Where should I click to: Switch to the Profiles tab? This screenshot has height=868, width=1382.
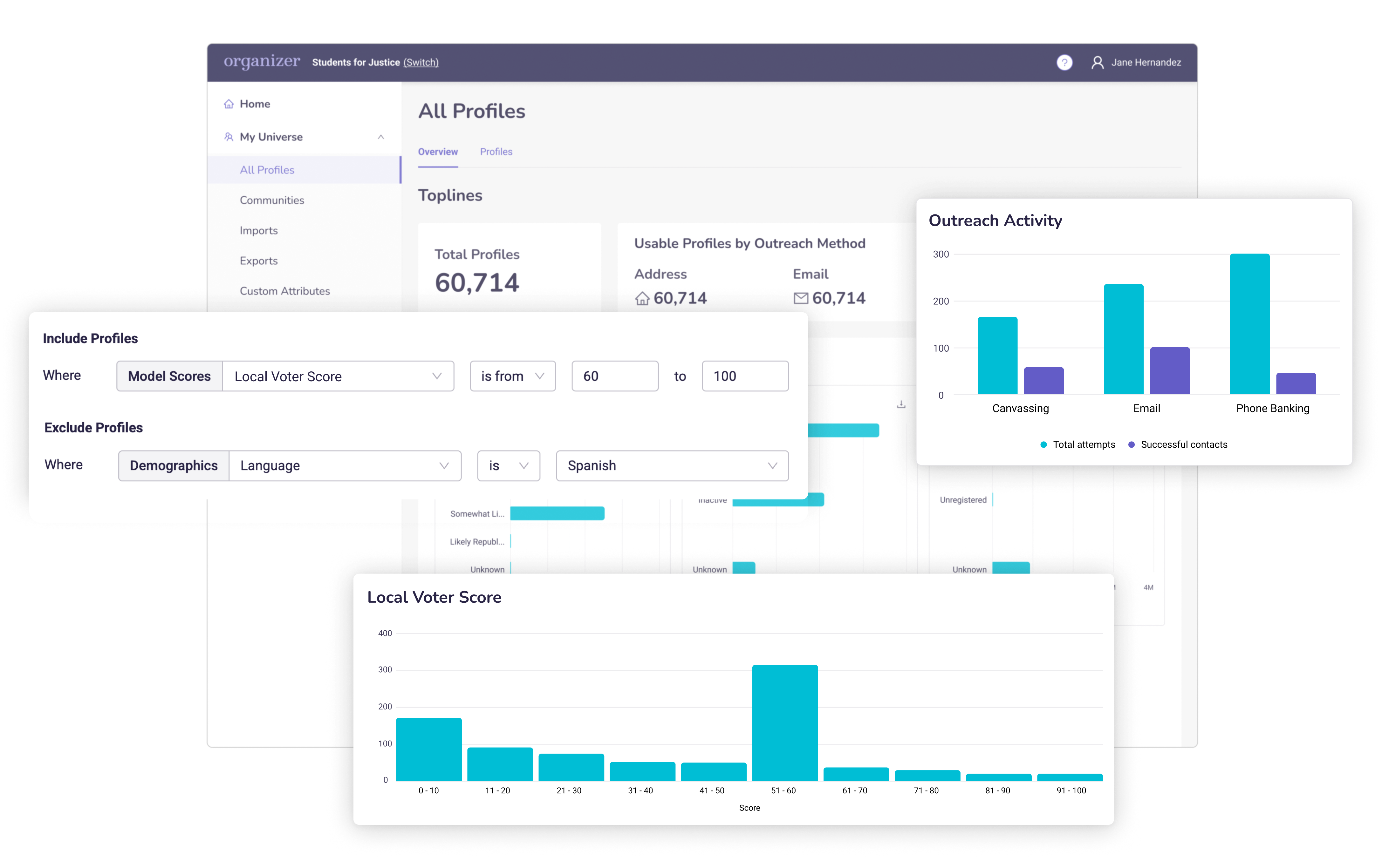tap(496, 152)
